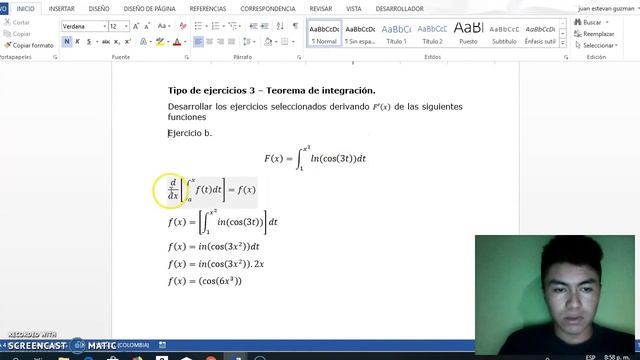Open the Verdana font name dropdown
This screenshot has width=640, height=360.
(x=104, y=26)
